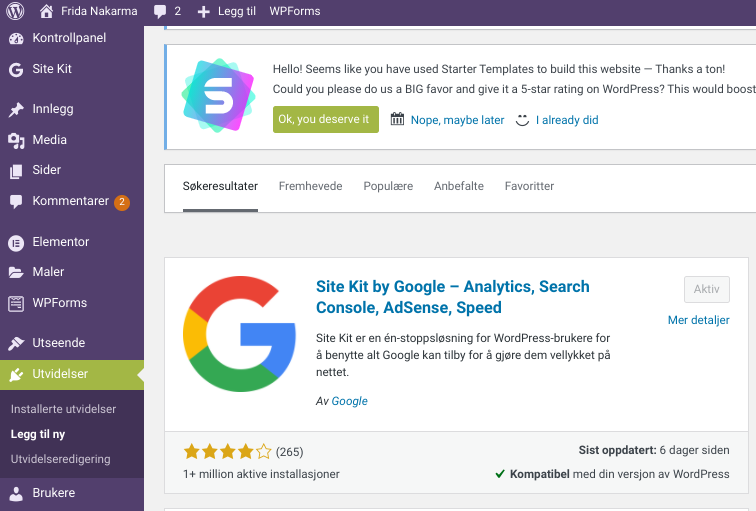The width and height of the screenshot is (756, 511).
Task: Open the WPForms admin bar item
Action: [x=295, y=11]
